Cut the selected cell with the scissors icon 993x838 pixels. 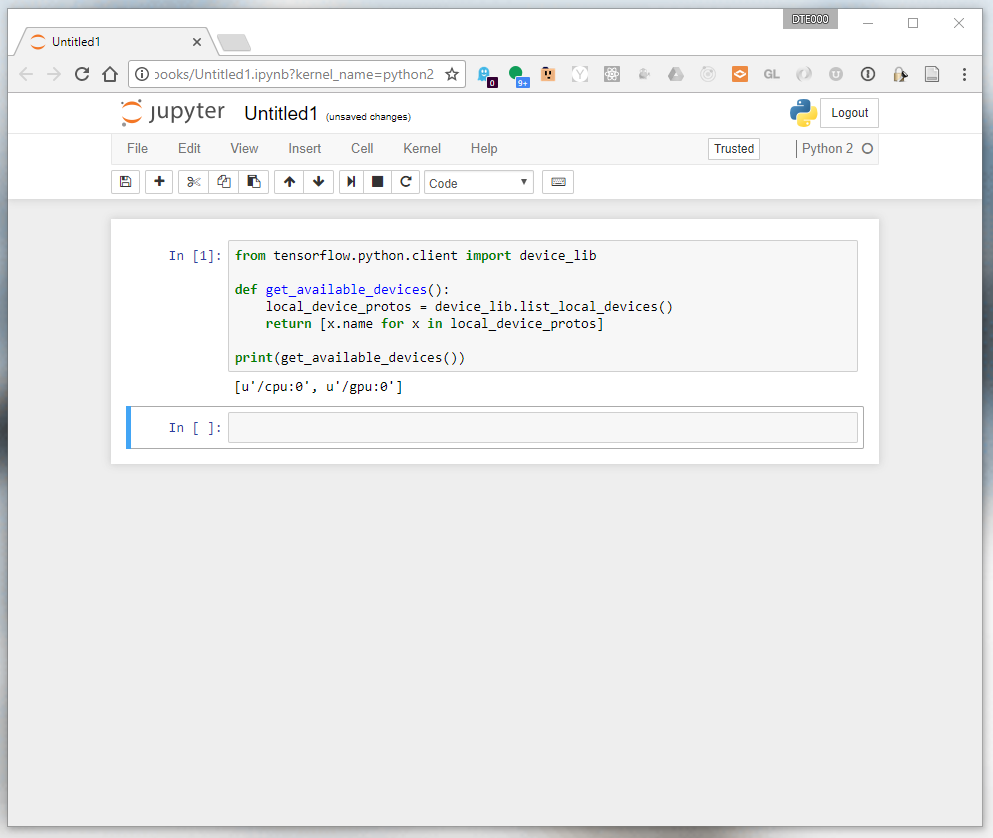pyautogui.click(x=194, y=182)
